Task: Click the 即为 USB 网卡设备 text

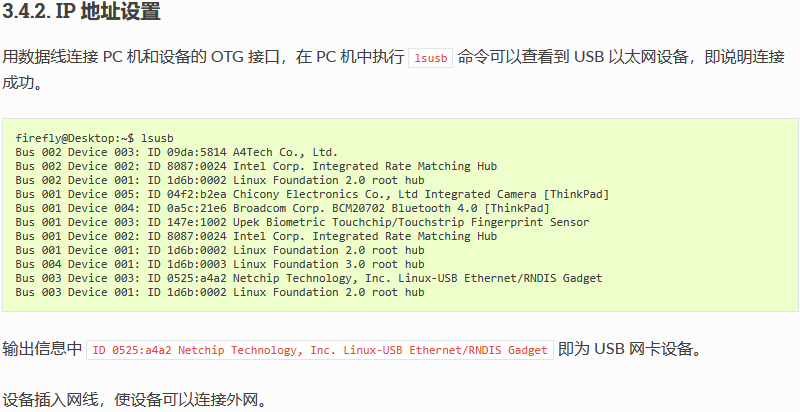Action: [x=630, y=349]
